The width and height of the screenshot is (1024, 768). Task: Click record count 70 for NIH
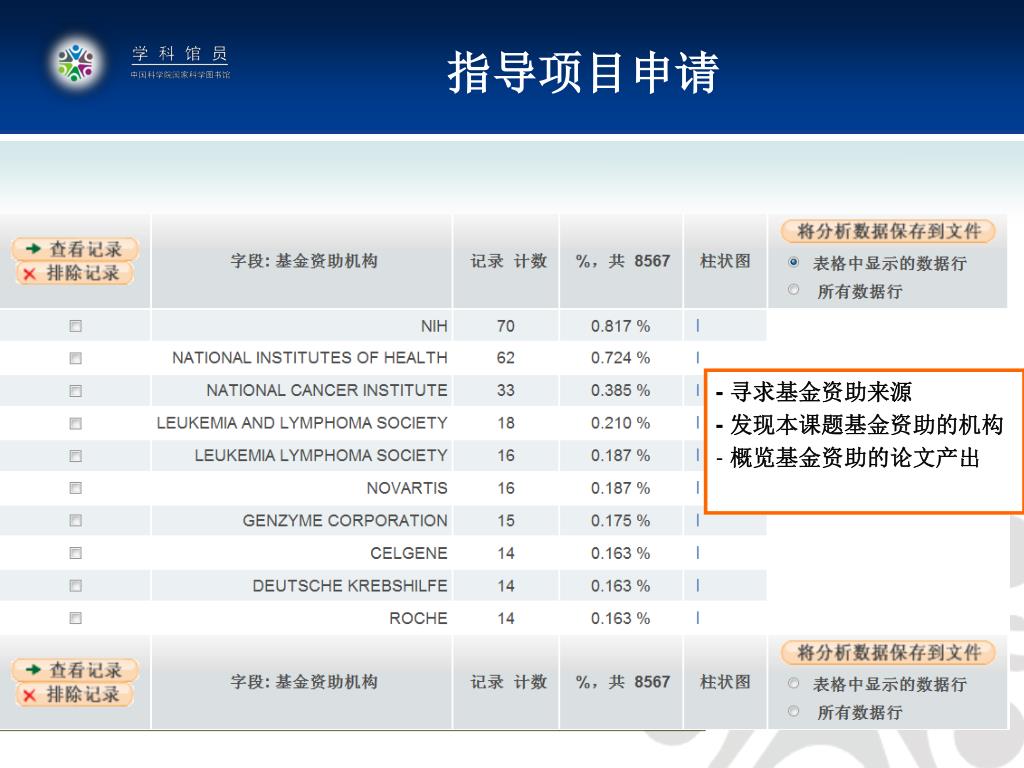pos(506,326)
